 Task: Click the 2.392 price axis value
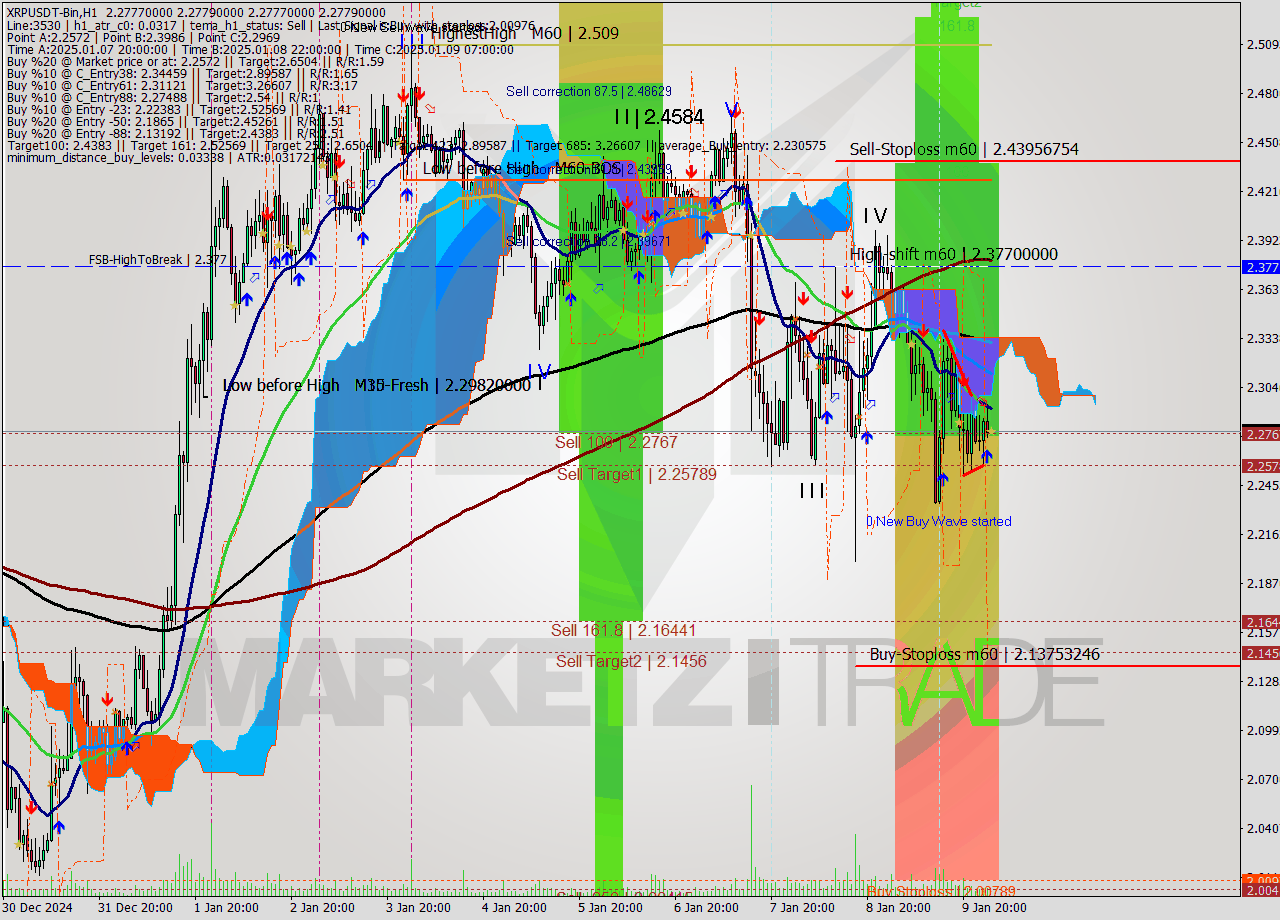(x=1262, y=241)
